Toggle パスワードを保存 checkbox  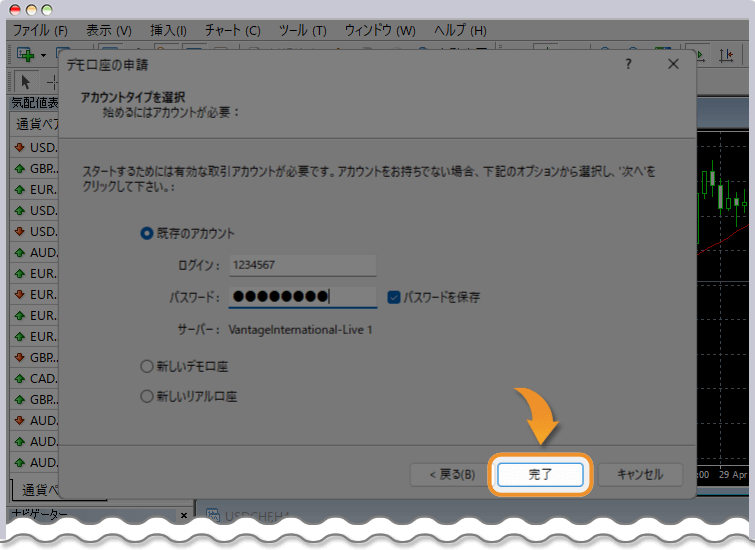coord(394,297)
